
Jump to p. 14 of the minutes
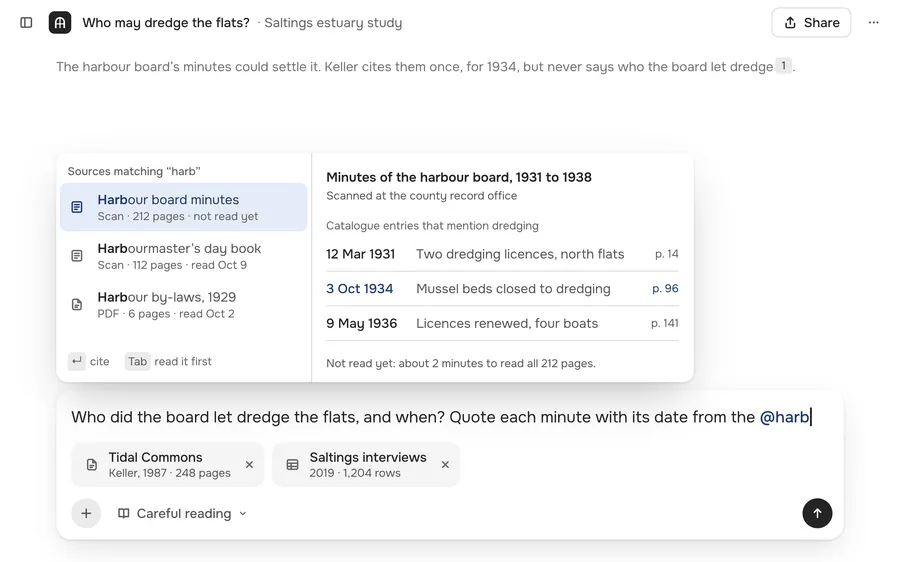tap(666, 254)
